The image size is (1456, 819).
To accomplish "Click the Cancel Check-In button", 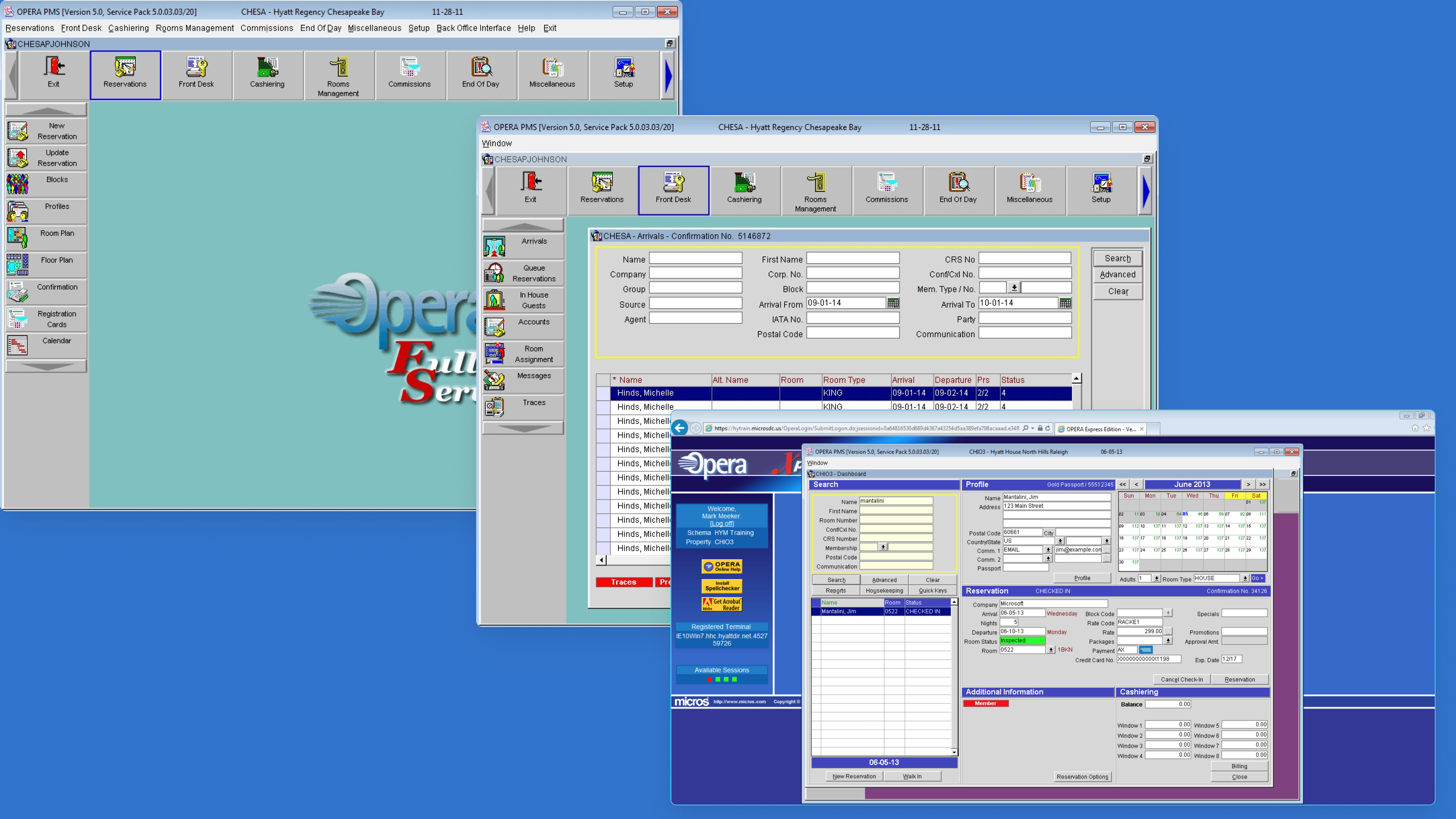I will (1182, 679).
